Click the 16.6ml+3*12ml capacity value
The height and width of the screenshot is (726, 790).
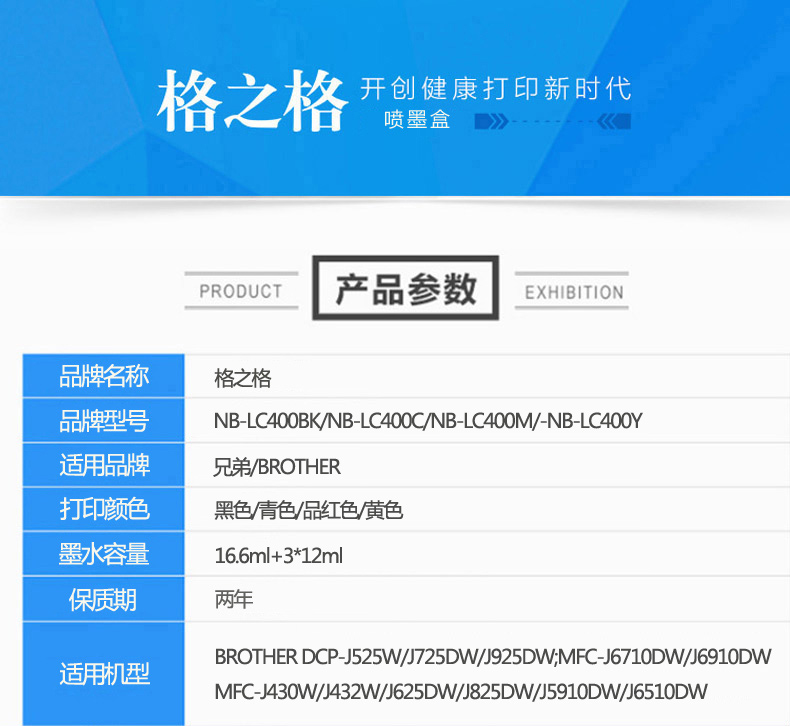point(279,556)
